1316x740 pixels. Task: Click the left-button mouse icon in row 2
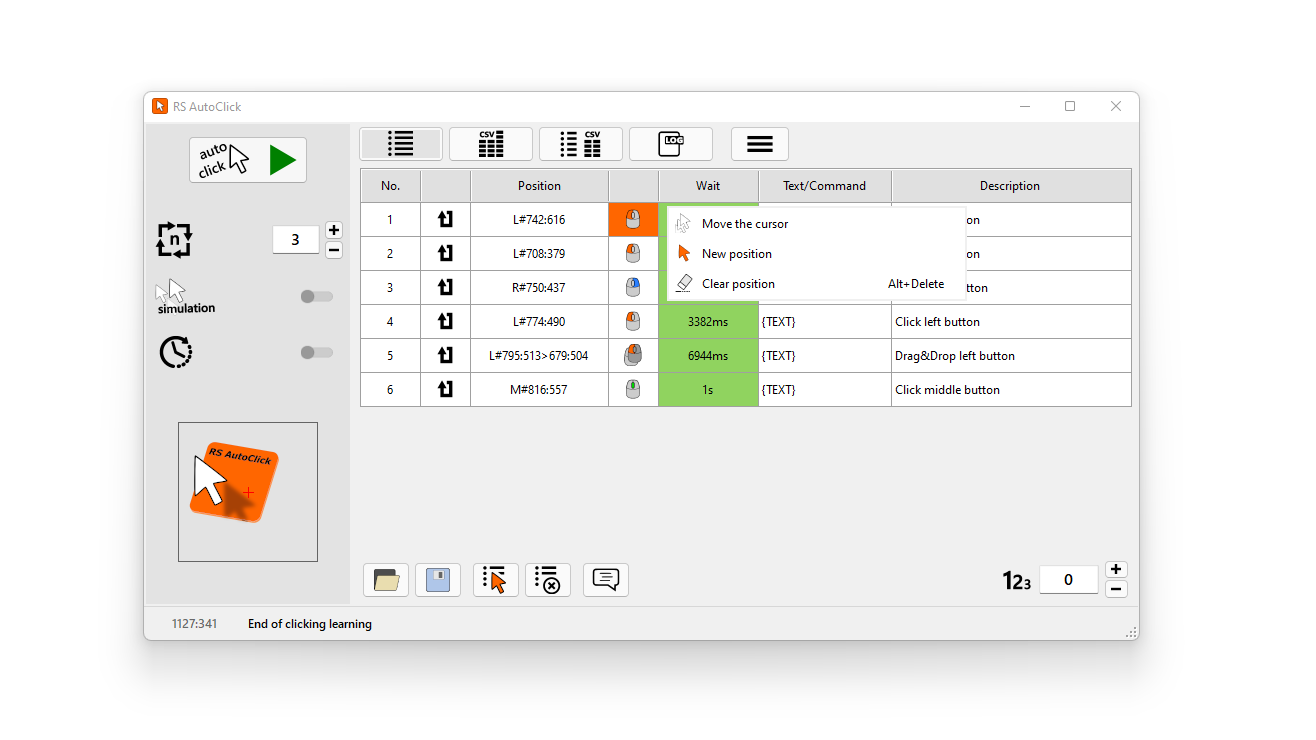click(x=633, y=254)
